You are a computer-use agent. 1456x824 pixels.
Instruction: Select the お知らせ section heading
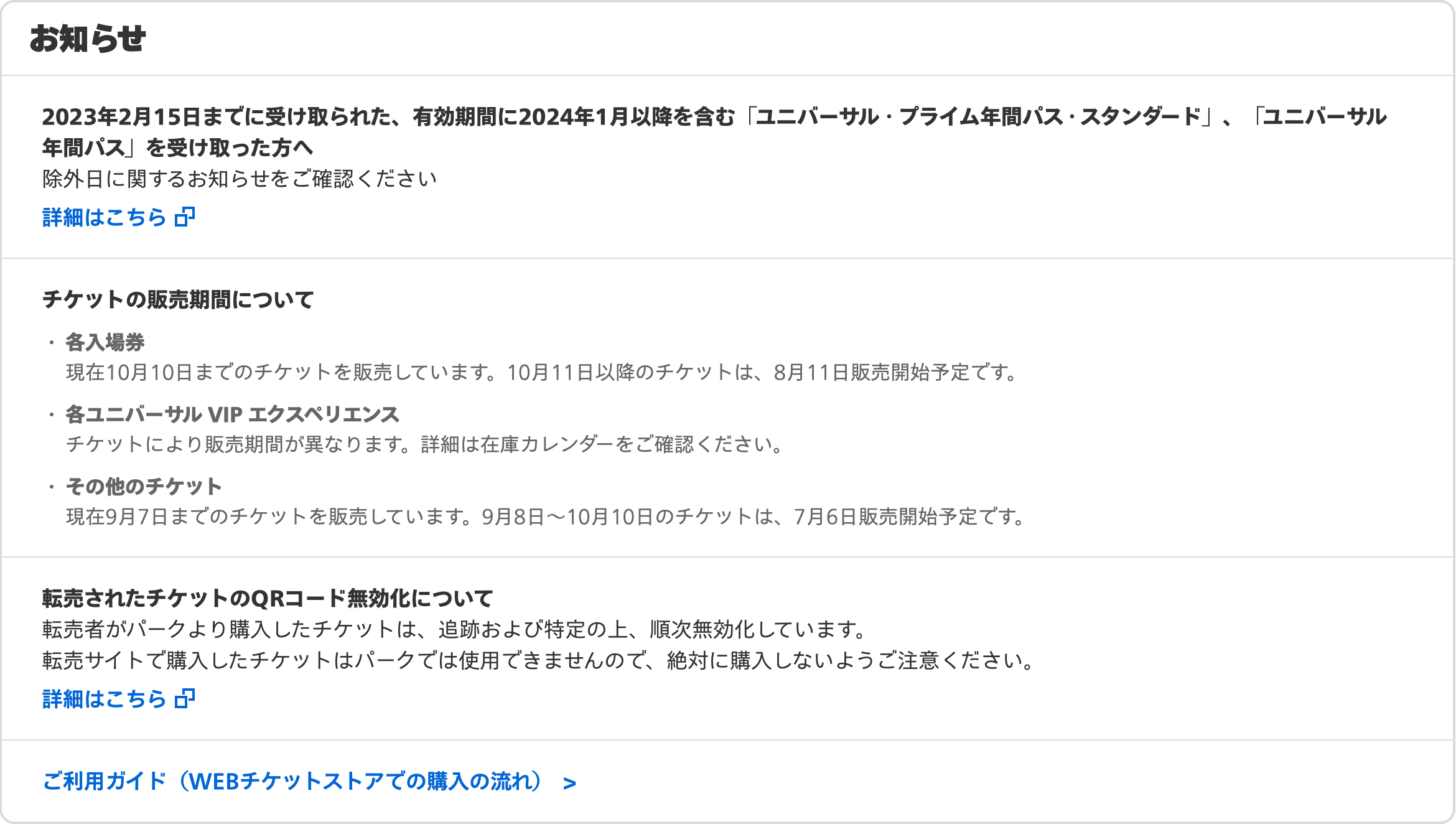[88, 39]
